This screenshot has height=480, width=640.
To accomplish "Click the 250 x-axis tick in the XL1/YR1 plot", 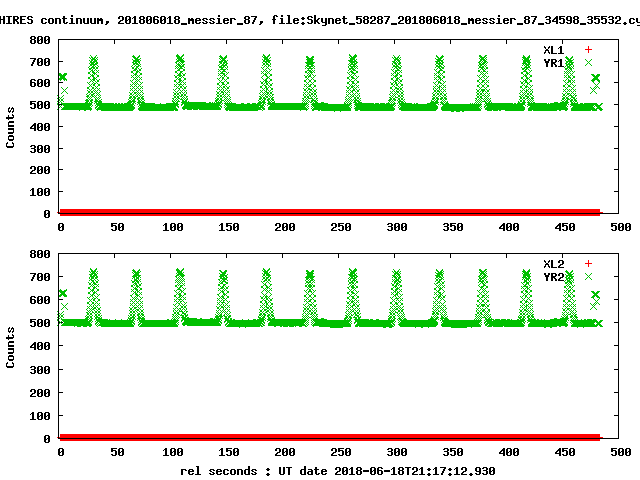I will (x=341, y=227).
